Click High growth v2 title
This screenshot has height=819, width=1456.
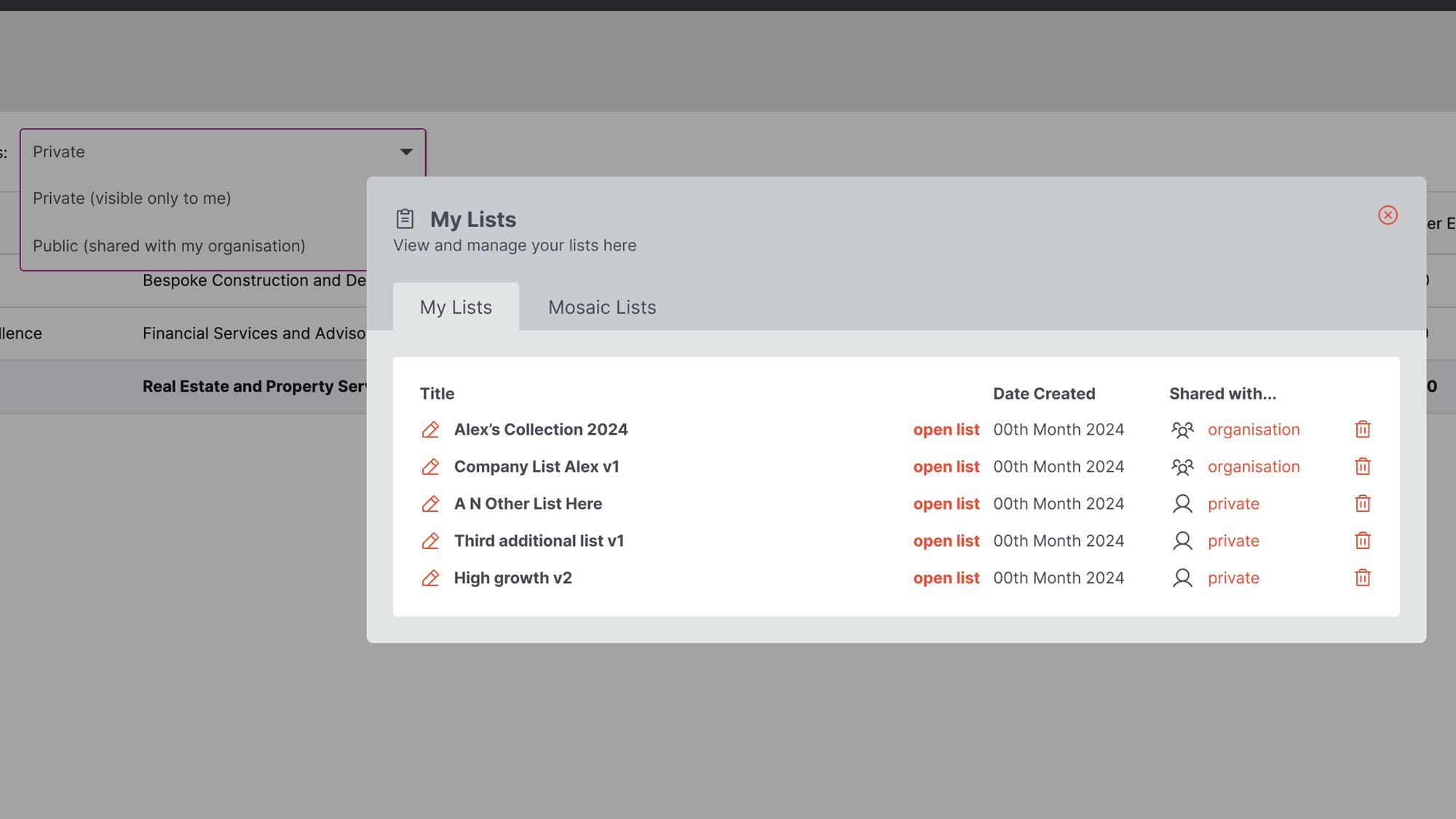pyautogui.click(x=513, y=578)
